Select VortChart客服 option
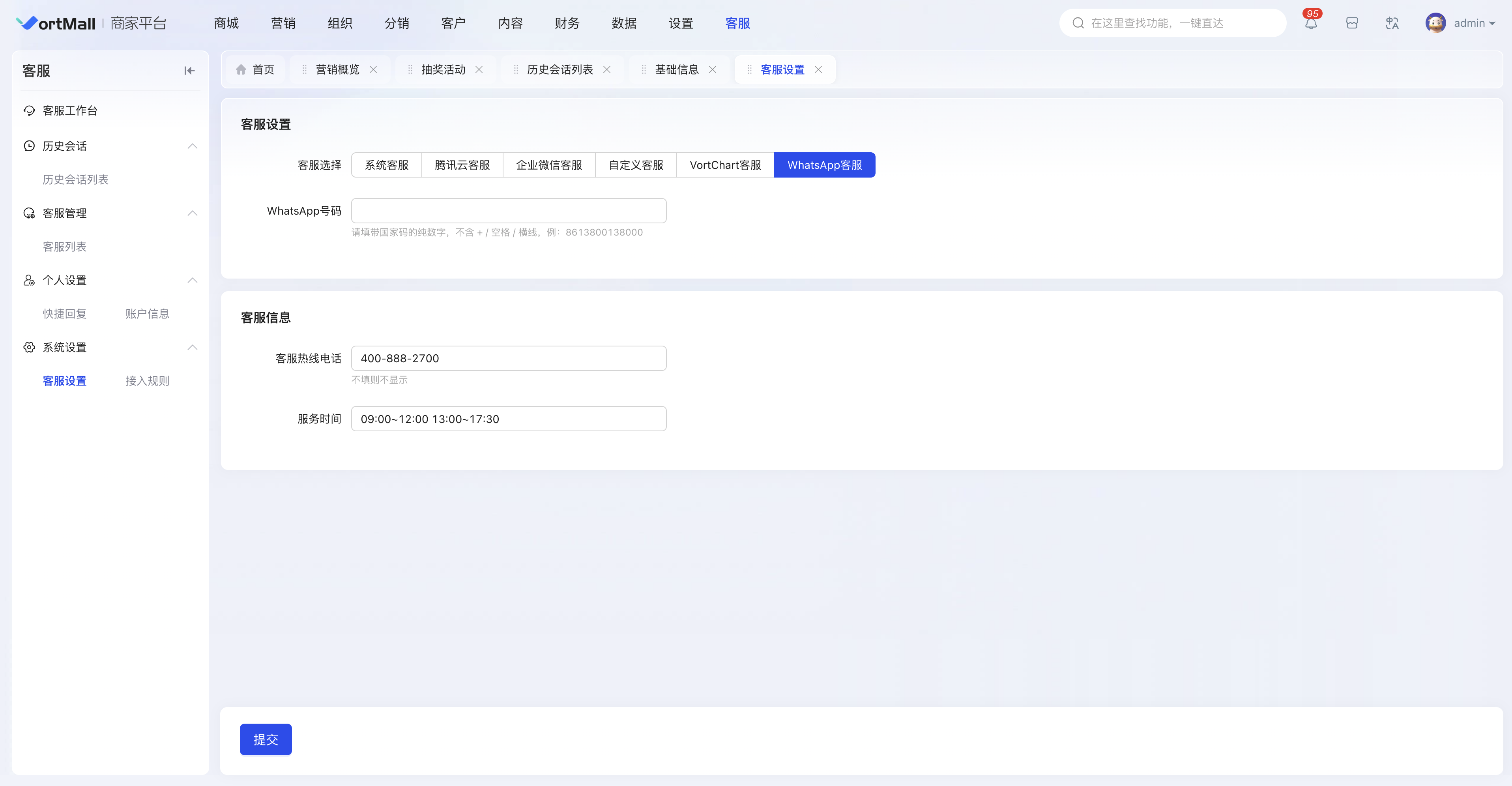1512x786 pixels. [x=725, y=165]
